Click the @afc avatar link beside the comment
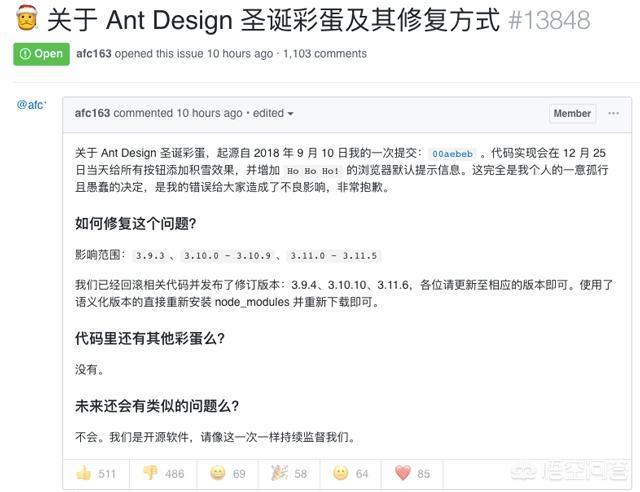This screenshot has width=640, height=492. click(31, 105)
